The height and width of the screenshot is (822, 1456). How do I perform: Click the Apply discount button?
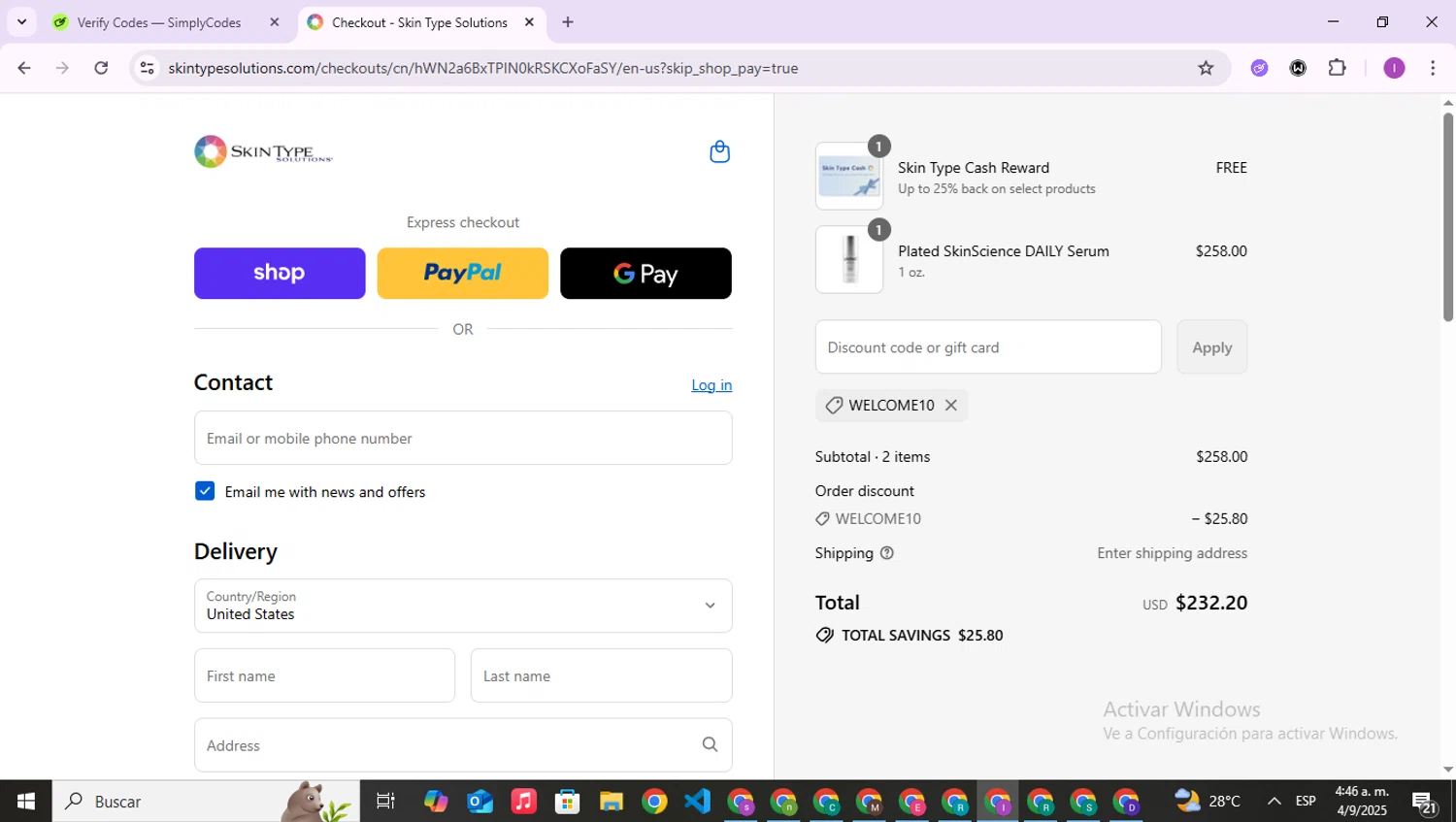point(1212,346)
